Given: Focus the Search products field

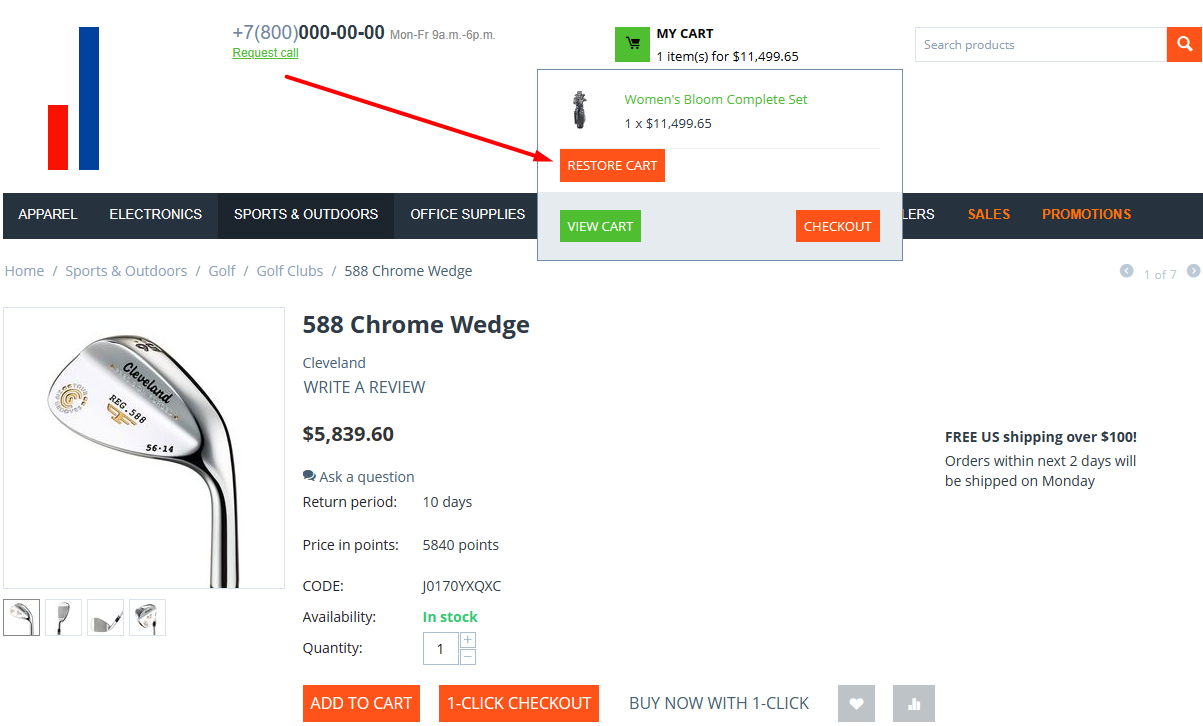Looking at the screenshot, I should [1041, 44].
